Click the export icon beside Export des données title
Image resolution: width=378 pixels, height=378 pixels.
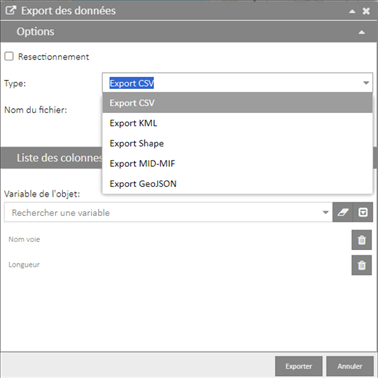click(x=10, y=11)
